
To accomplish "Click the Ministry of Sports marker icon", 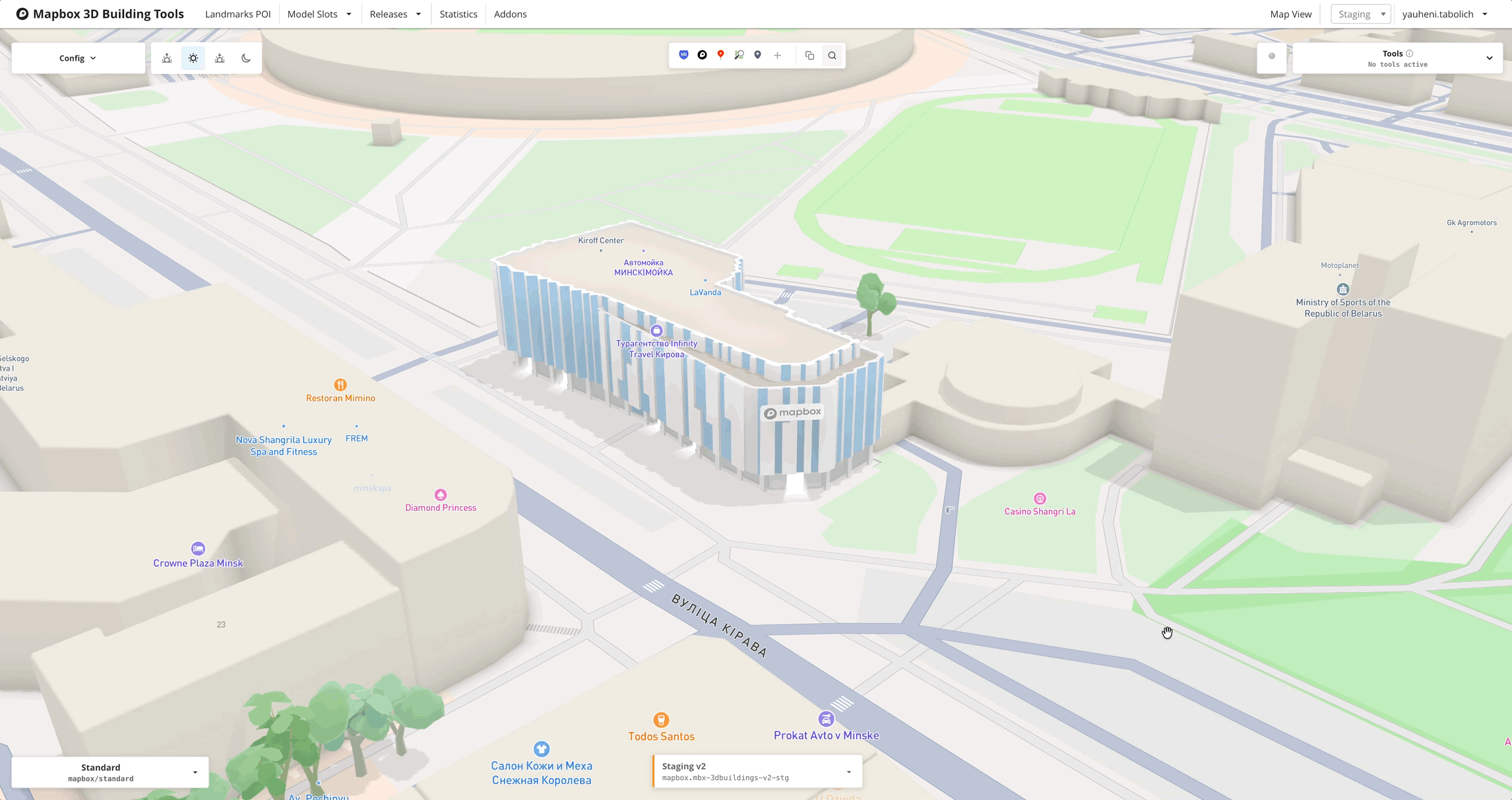I will coord(1342,289).
